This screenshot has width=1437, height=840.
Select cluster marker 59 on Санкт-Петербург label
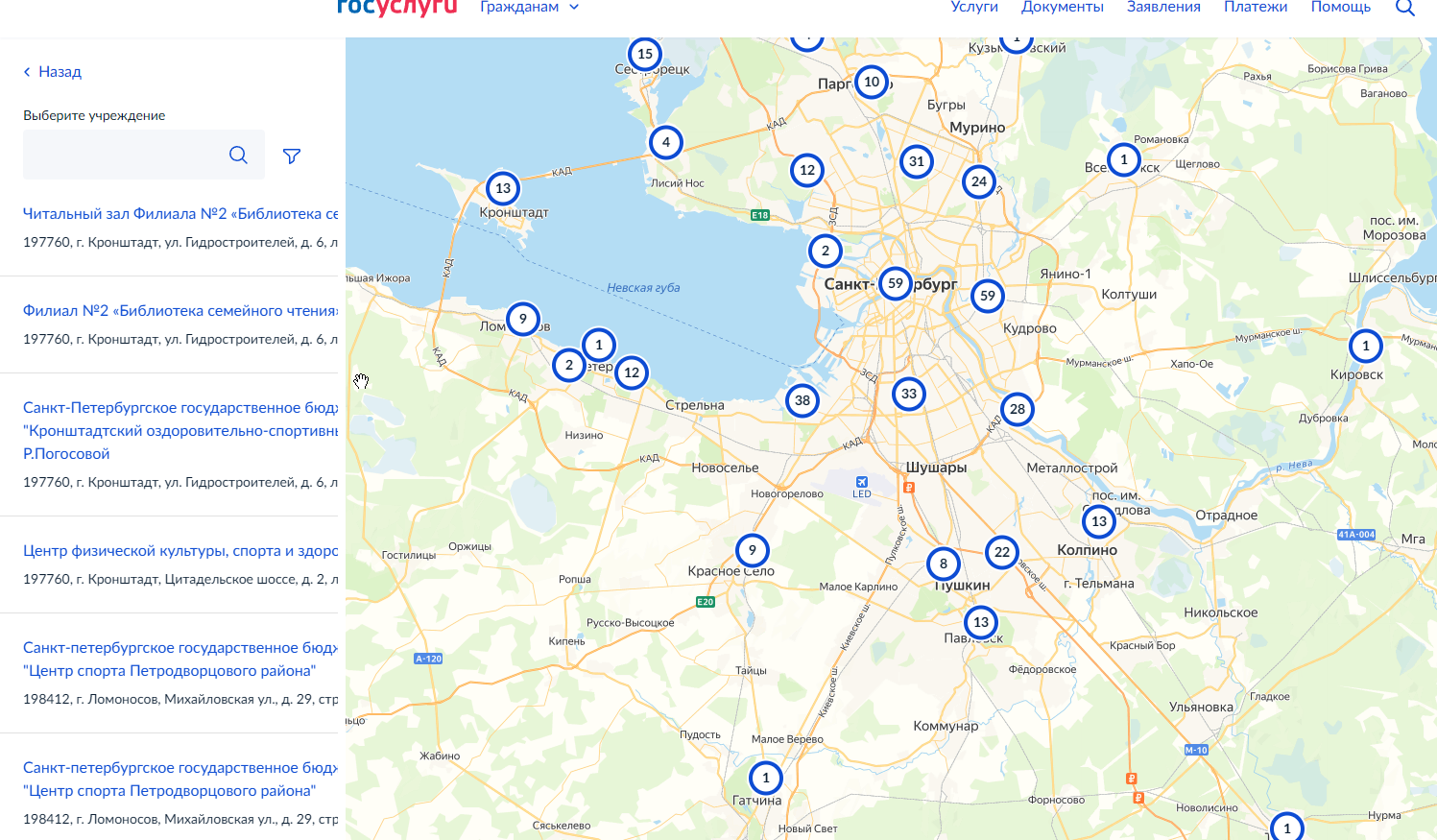tap(896, 283)
